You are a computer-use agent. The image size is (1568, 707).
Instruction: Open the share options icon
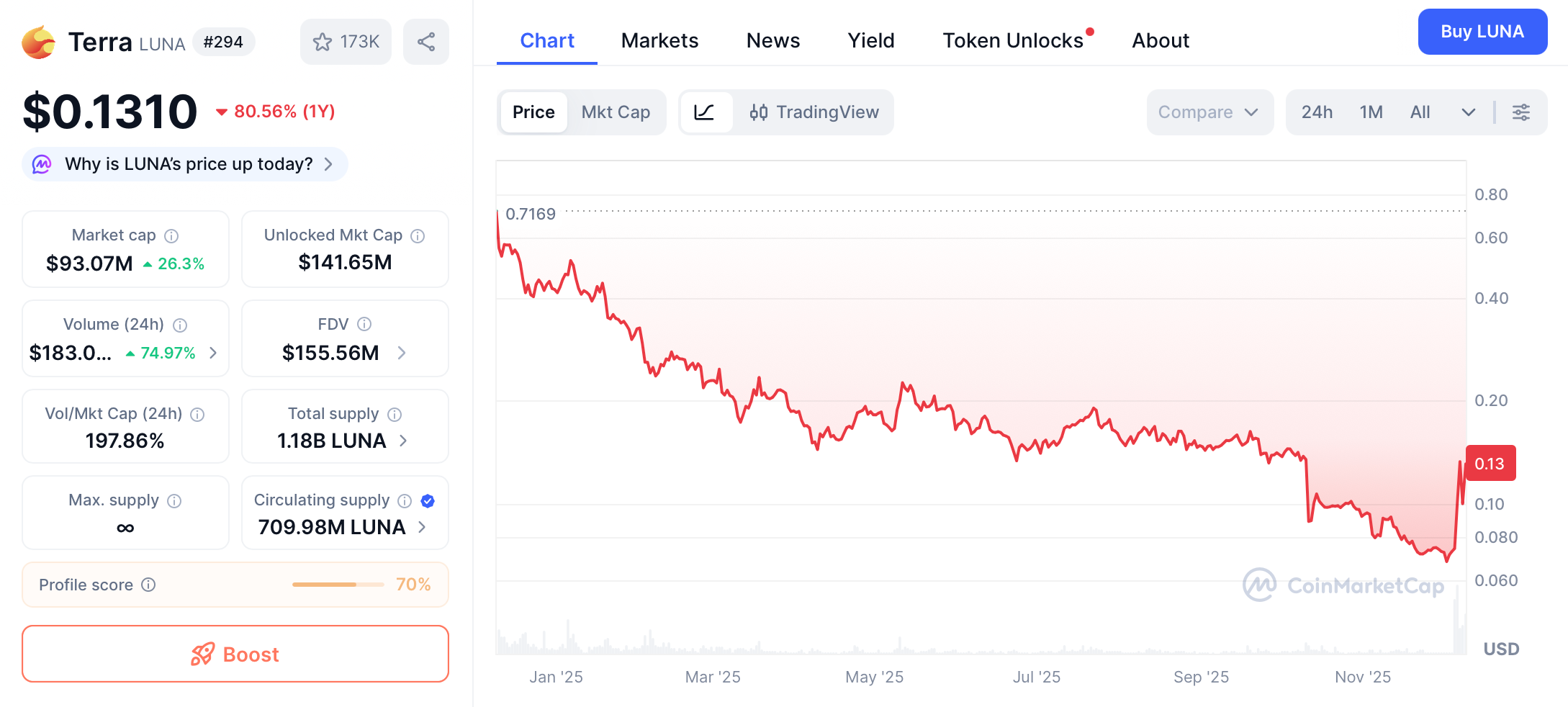pyautogui.click(x=425, y=41)
